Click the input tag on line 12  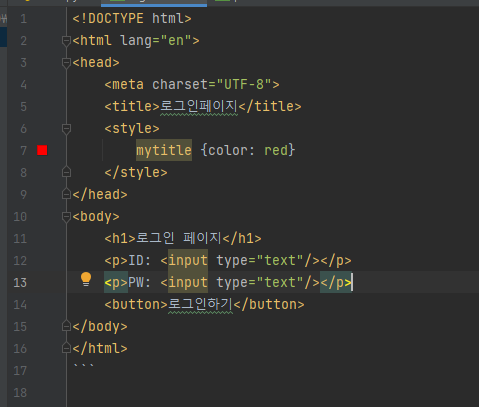[188, 260]
